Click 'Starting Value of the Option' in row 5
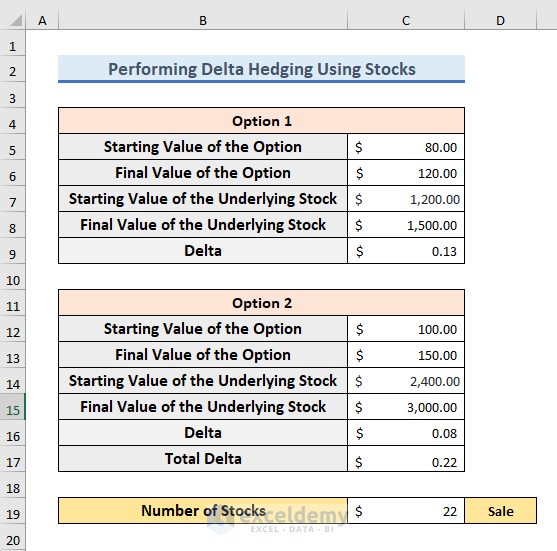Screen dimensions: 557x551 tap(203, 147)
